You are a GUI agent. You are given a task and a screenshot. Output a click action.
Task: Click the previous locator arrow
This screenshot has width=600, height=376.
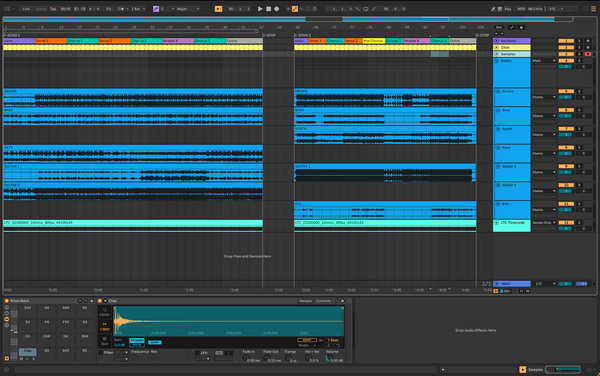click(496, 34)
